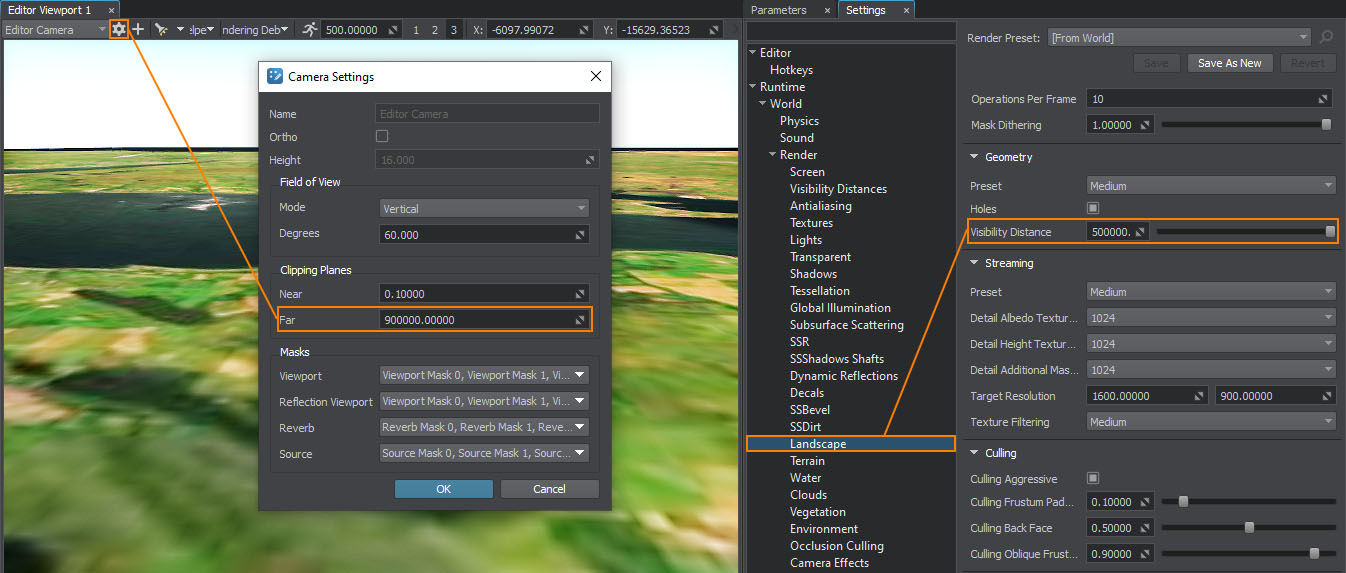Click the Render Preset magnifier icon
The height and width of the screenshot is (573, 1346).
pos(1327,38)
